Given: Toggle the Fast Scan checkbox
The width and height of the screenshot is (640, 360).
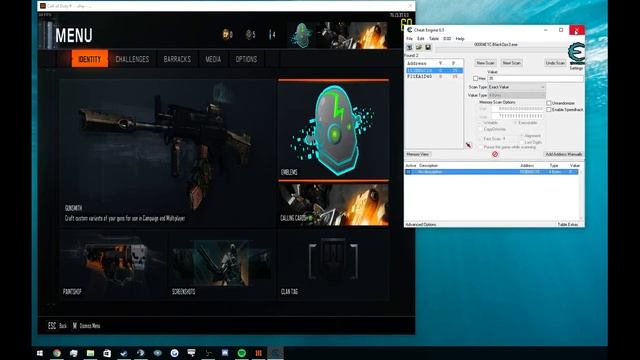Looking at the screenshot, I should point(481,139).
